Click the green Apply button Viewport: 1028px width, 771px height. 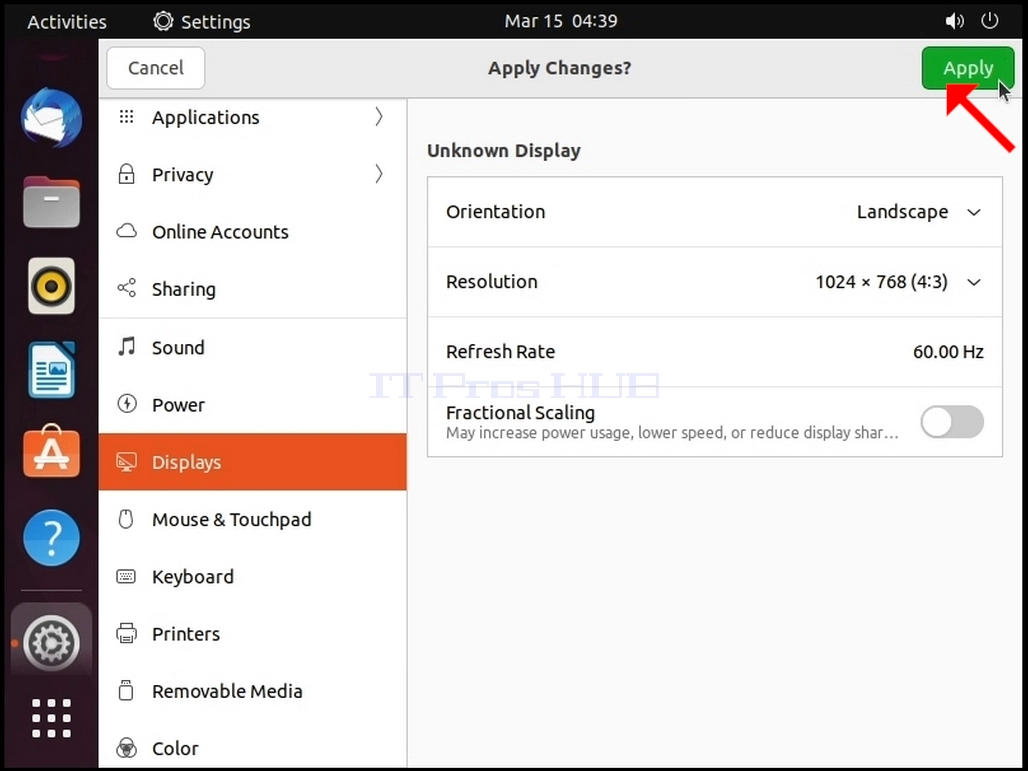point(968,68)
